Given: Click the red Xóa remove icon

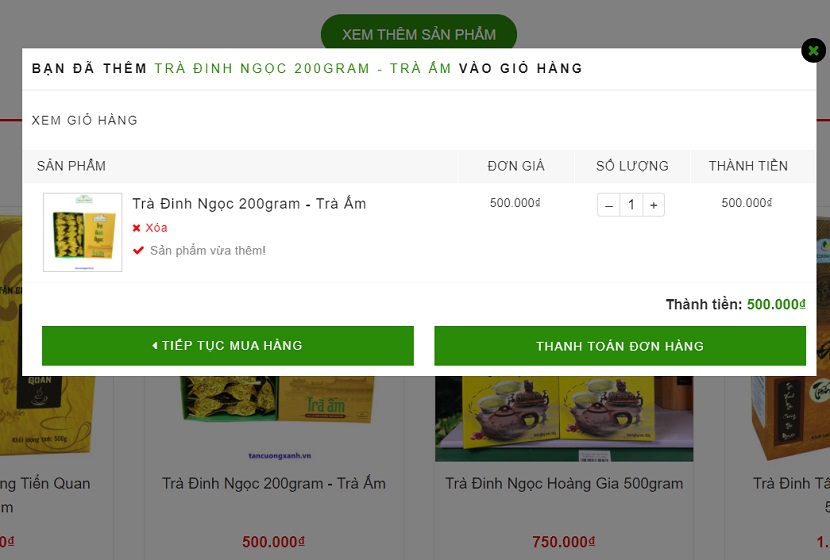Looking at the screenshot, I should 137,228.
